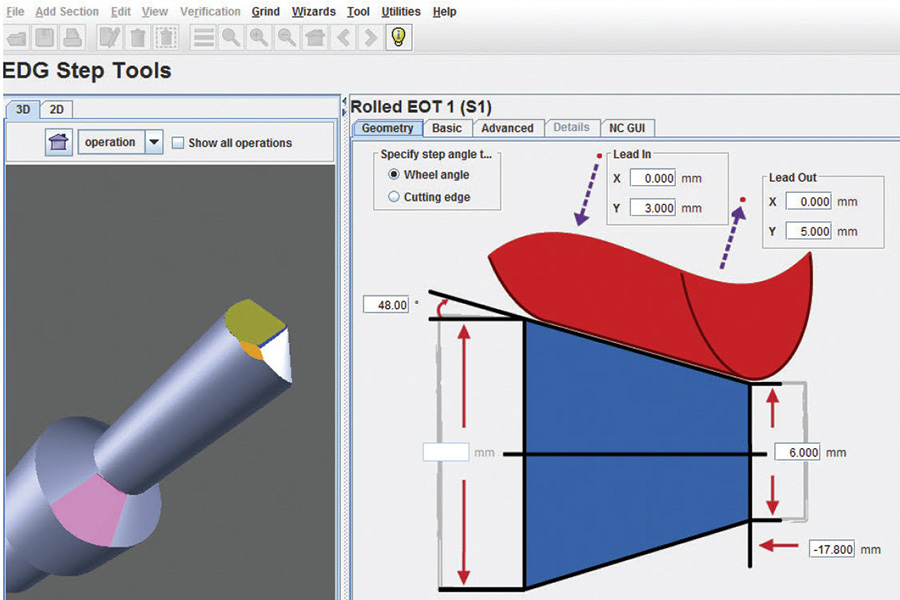Open the Grind menu
Viewport: 900px width, 600px height.
click(x=265, y=12)
